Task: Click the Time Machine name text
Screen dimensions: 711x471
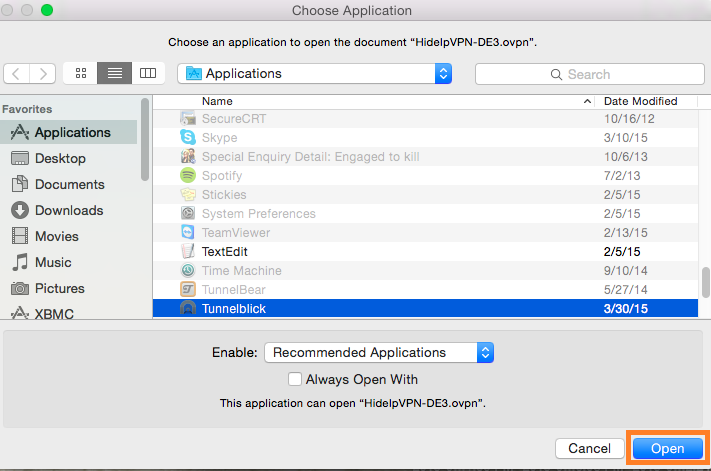Action: pos(242,271)
